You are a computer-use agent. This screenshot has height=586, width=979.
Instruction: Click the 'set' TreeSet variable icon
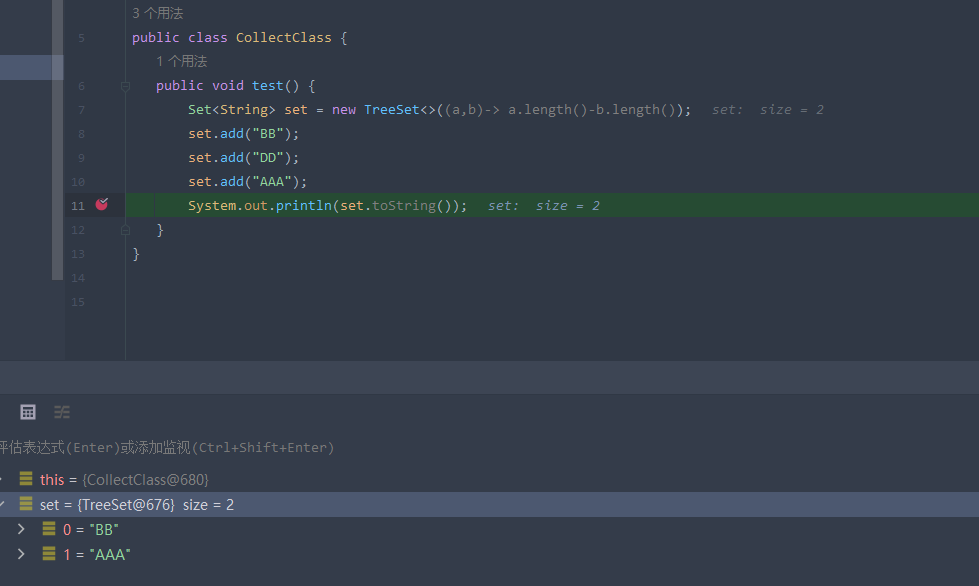26,505
